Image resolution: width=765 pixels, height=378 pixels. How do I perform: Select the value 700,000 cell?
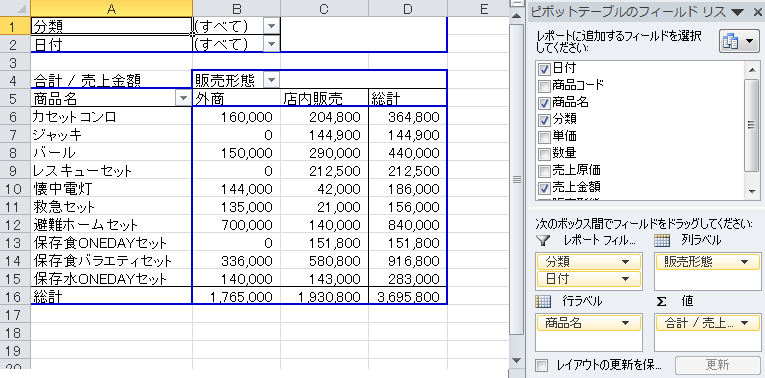(237, 224)
